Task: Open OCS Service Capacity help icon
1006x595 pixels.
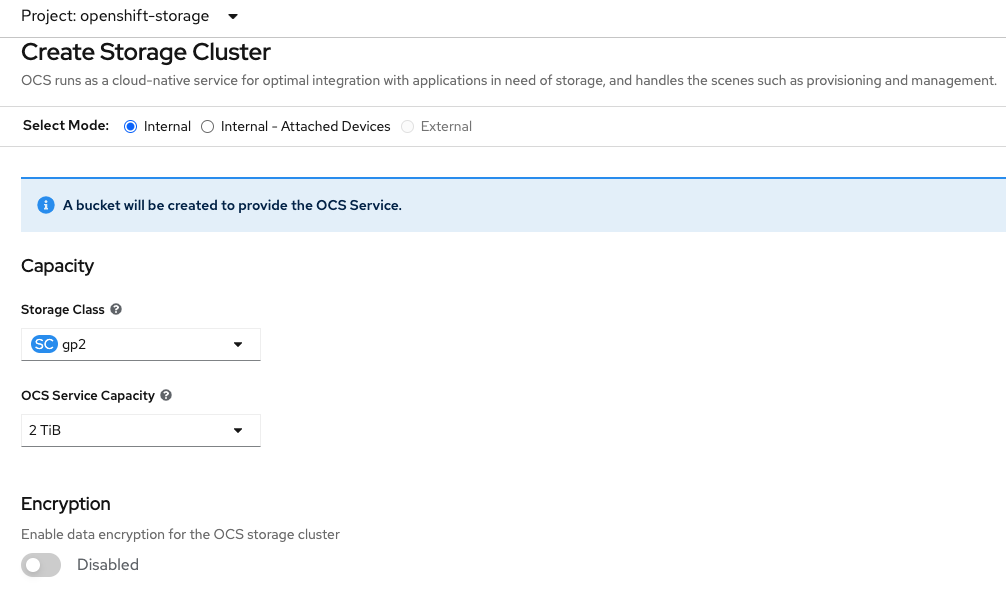Action: [x=166, y=395]
